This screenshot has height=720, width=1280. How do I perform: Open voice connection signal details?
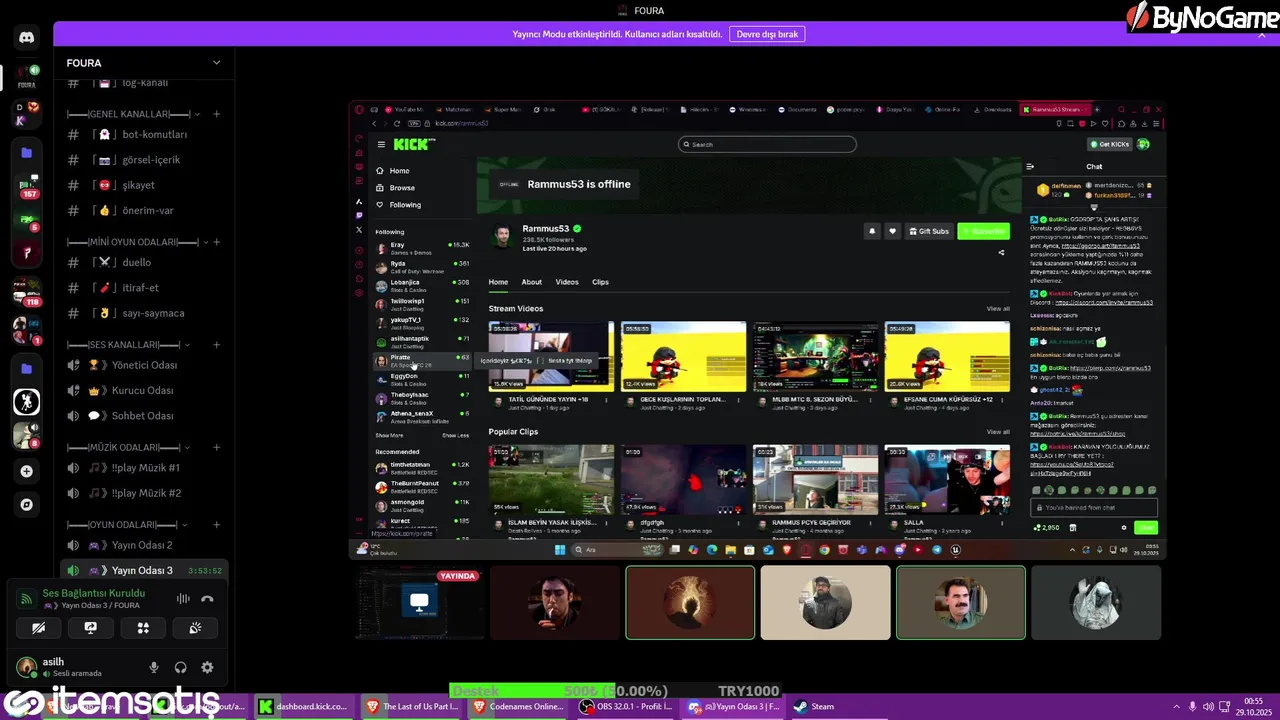27,598
